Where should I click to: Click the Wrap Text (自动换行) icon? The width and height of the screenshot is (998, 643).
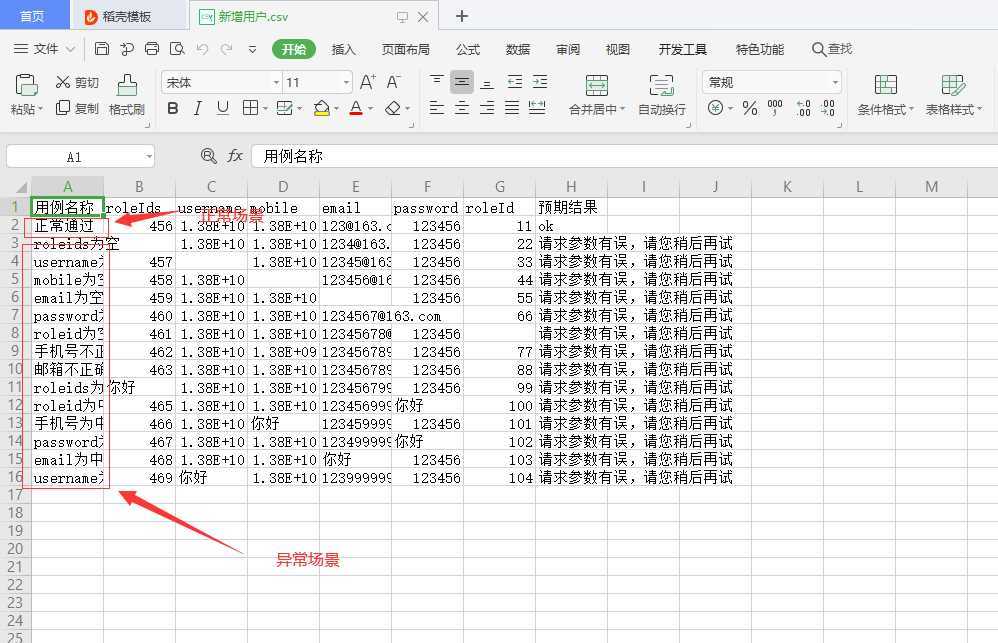coord(661,86)
